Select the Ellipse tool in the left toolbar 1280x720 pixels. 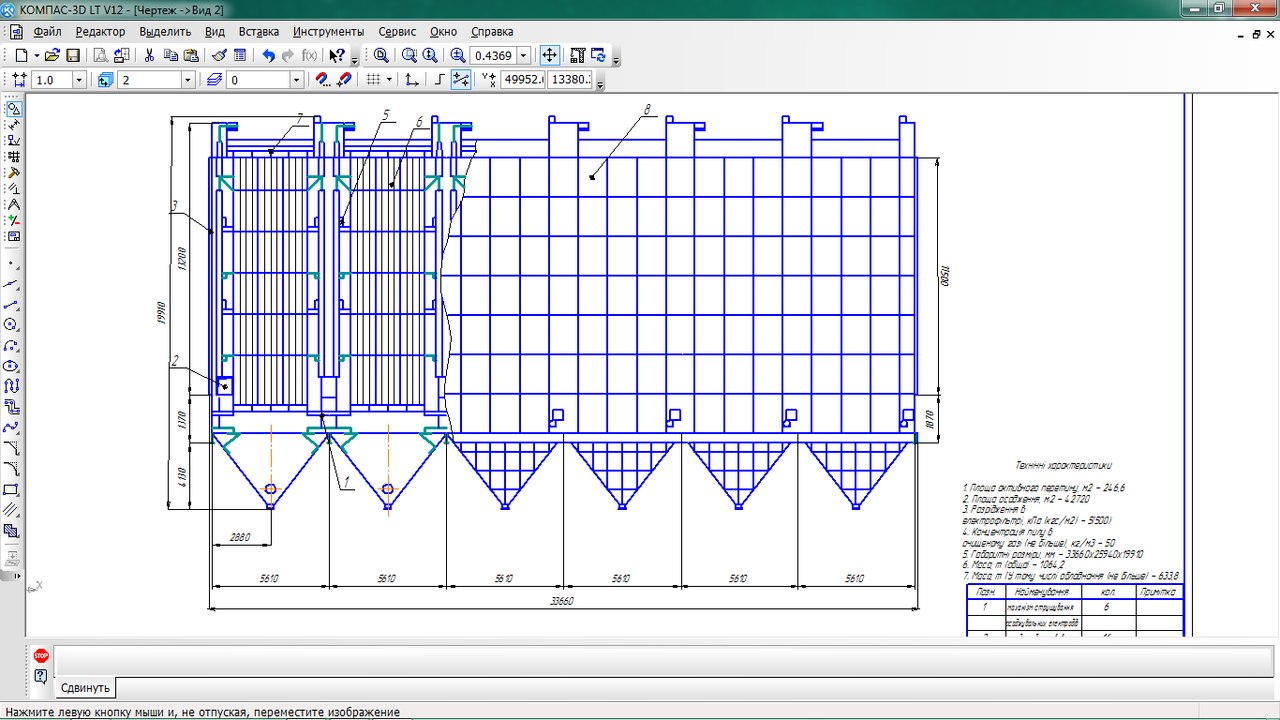[x=12, y=366]
